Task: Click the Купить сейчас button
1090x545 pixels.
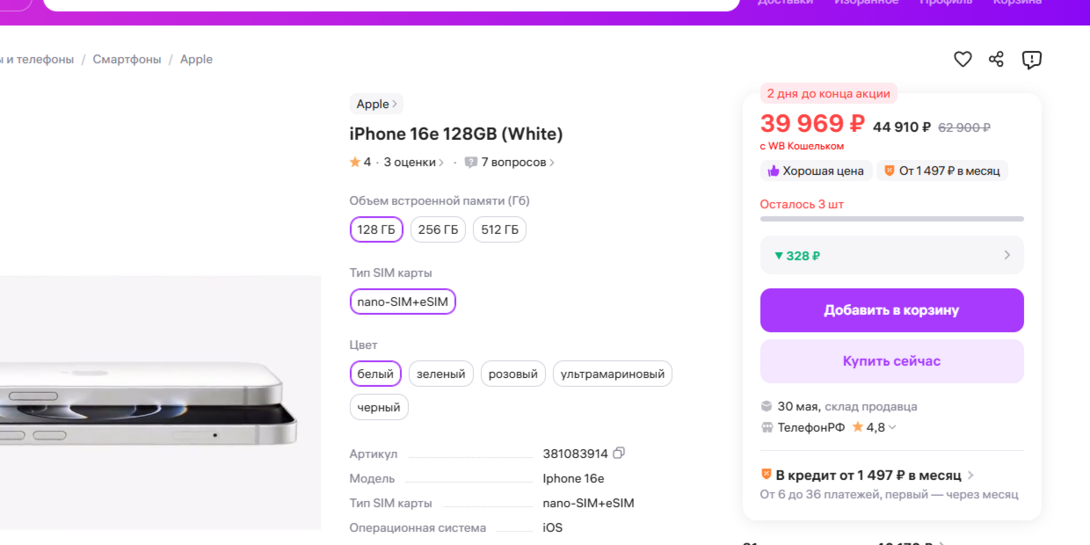Action: tap(891, 361)
